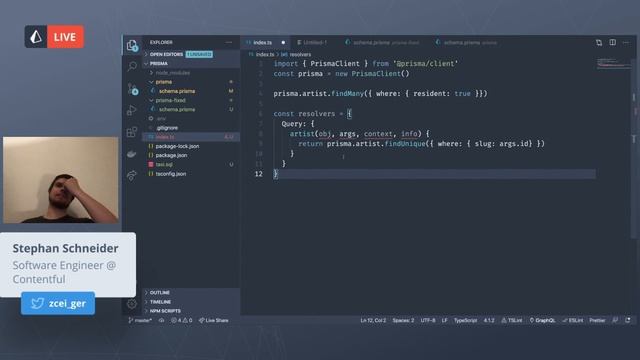The width and height of the screenshot is (640, 360).
Task: Click the GraphQL status item
Action: click(542, 320)
